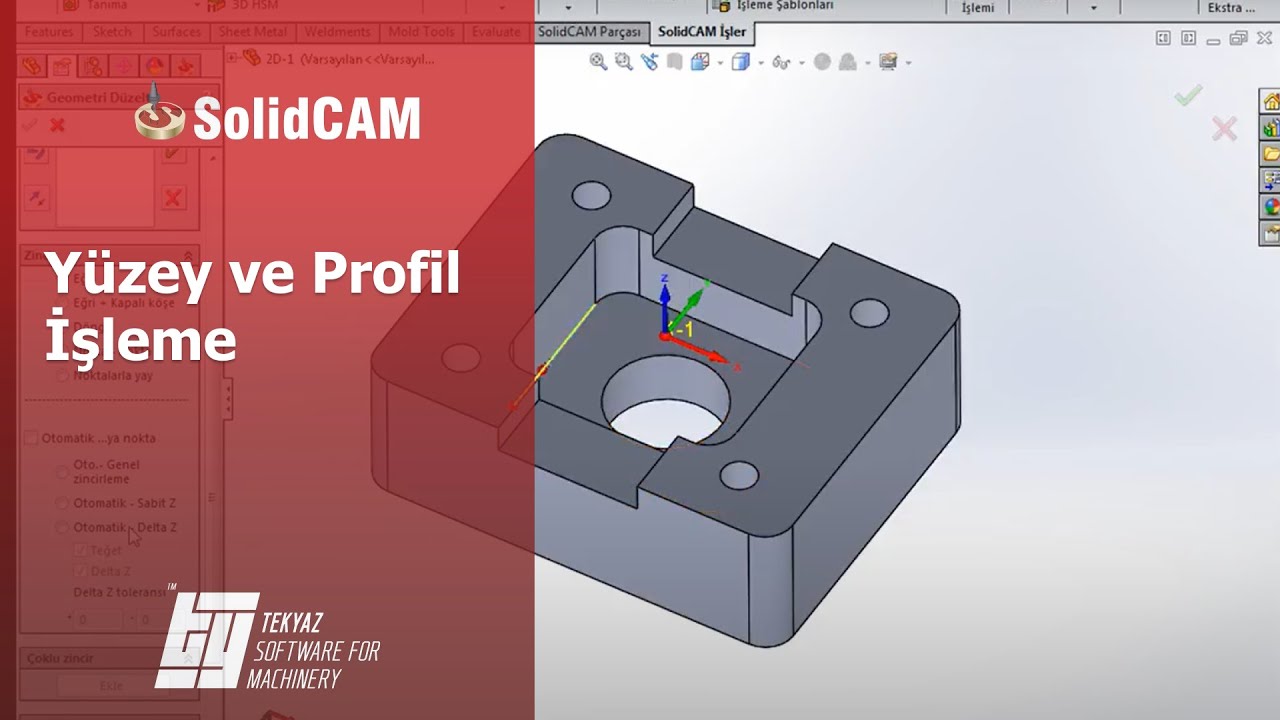Switch to the SolidCAM Parçası tab
Screen dimensions: 1280x720
coord(589,32)
